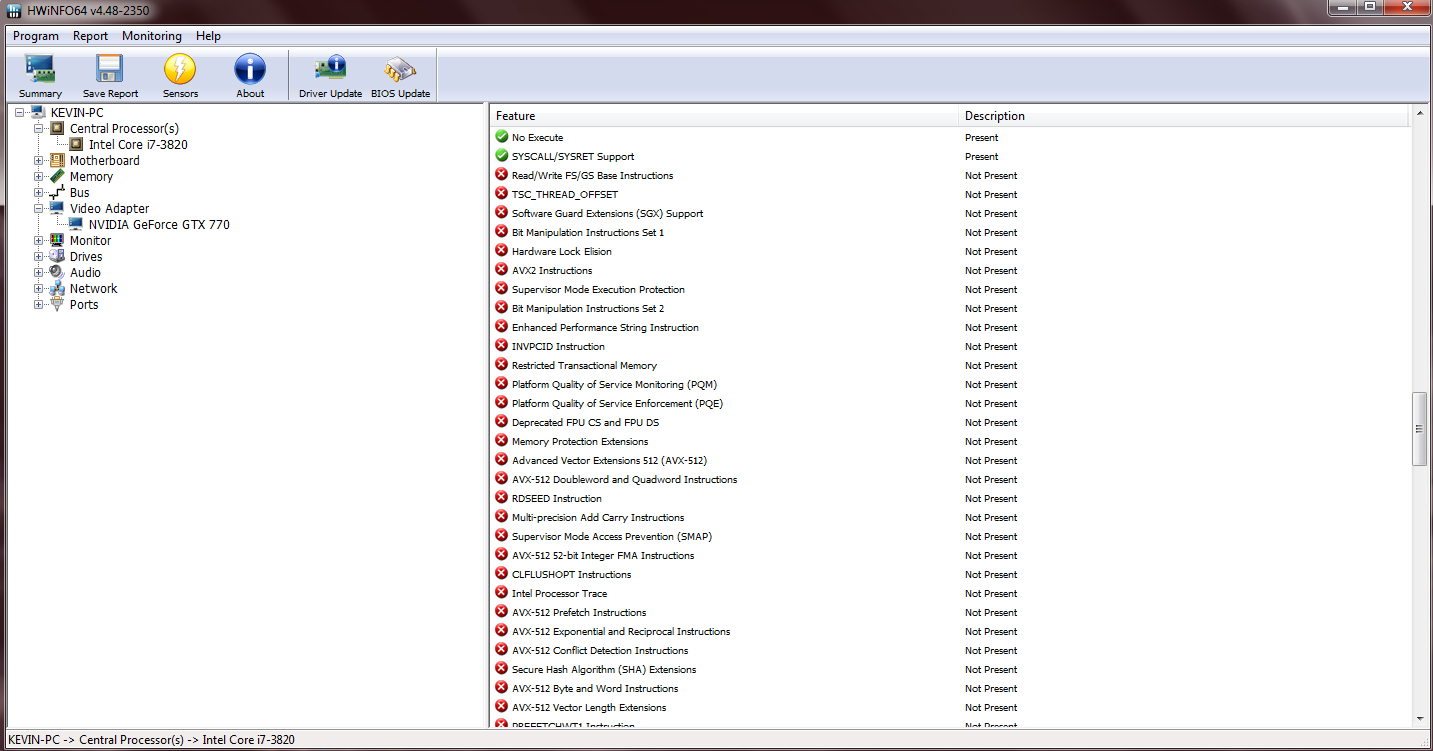1433x751 pixels.
Task: Click red X icon beside RDSEED Instruction
Action: 502,497
